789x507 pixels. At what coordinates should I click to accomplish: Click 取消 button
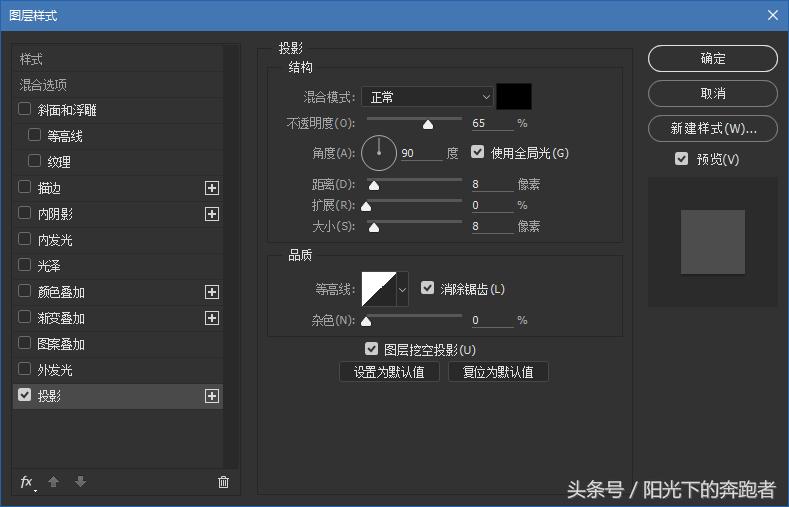pyautogui.click(x=713, y=94)
